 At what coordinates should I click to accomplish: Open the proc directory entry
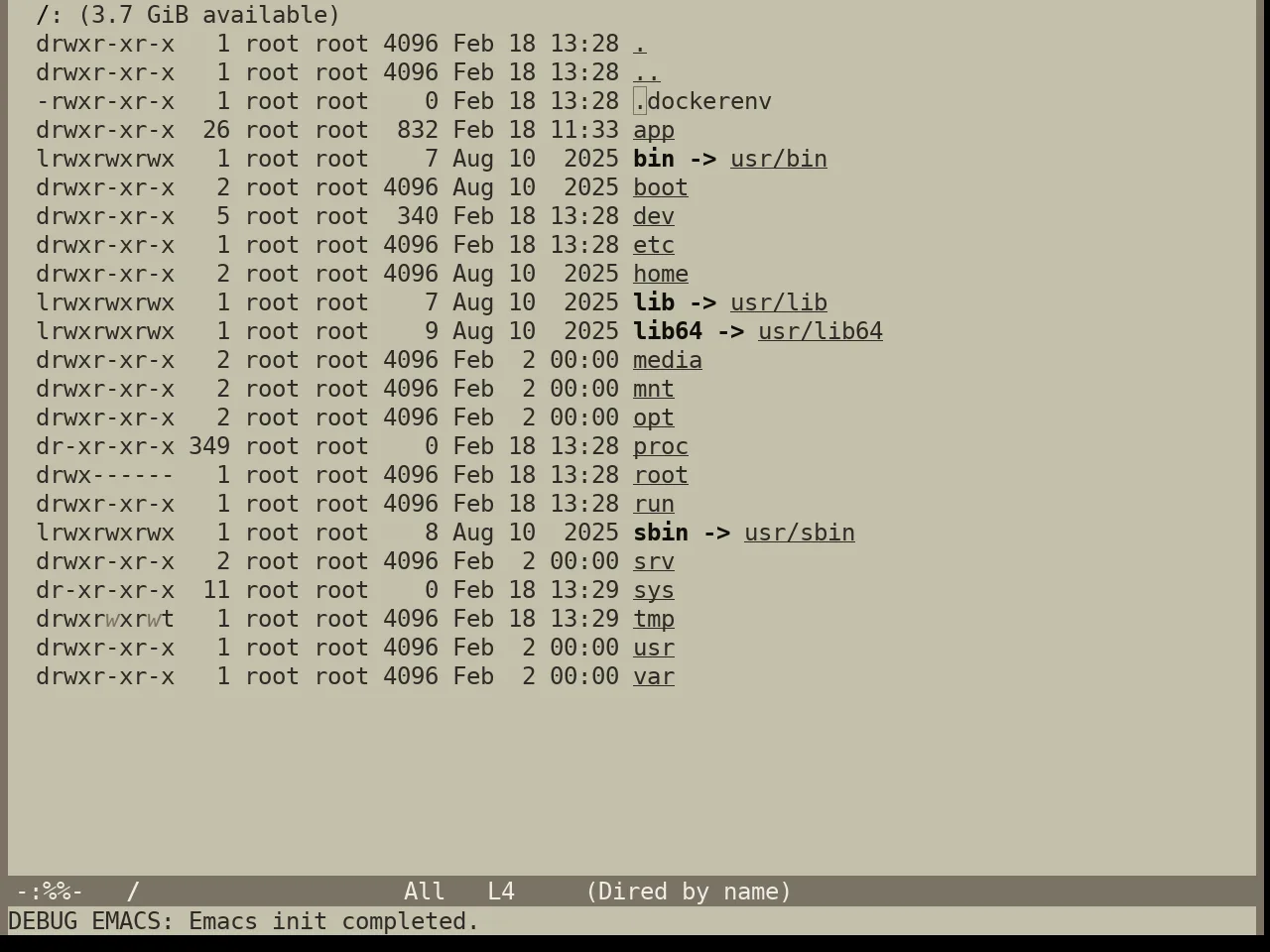click(661, 446)
